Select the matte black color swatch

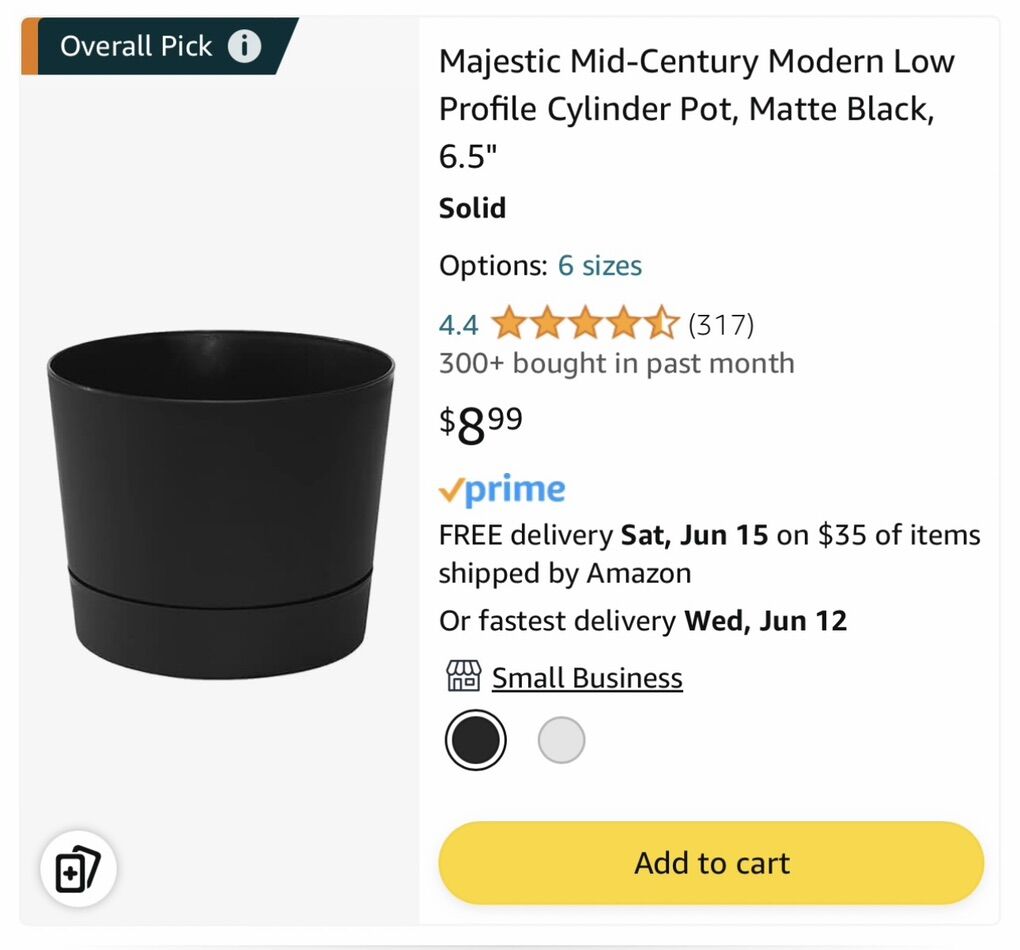[475, 741]
